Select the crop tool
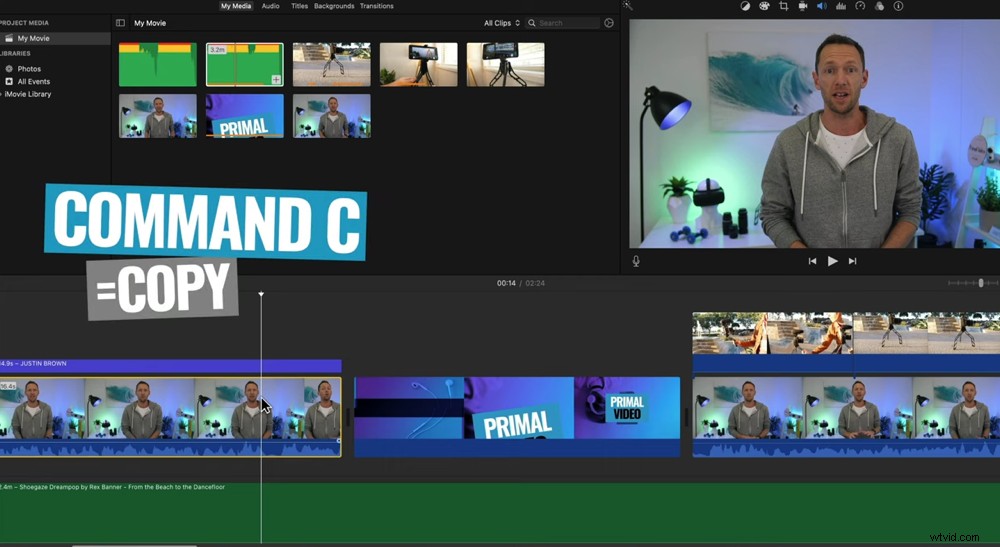 tap(784, 6)
